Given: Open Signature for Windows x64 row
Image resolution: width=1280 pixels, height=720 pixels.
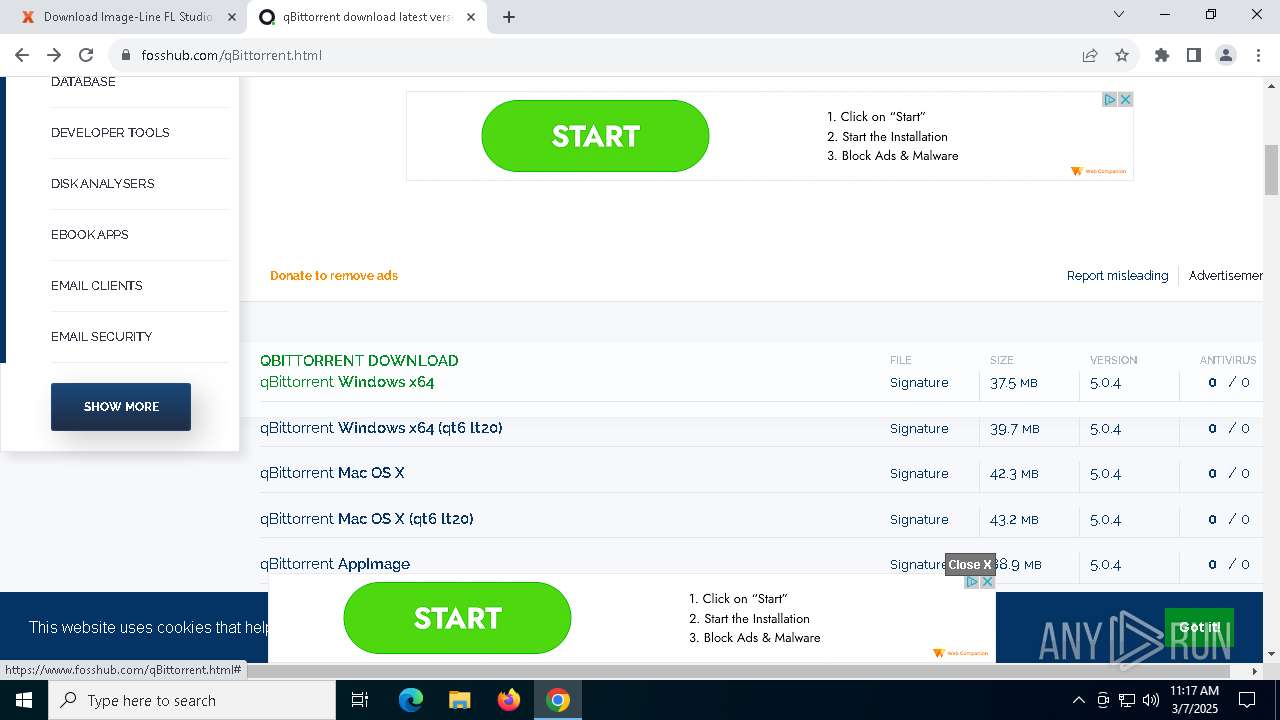Looking at the screenshot, I should point(919,383).
